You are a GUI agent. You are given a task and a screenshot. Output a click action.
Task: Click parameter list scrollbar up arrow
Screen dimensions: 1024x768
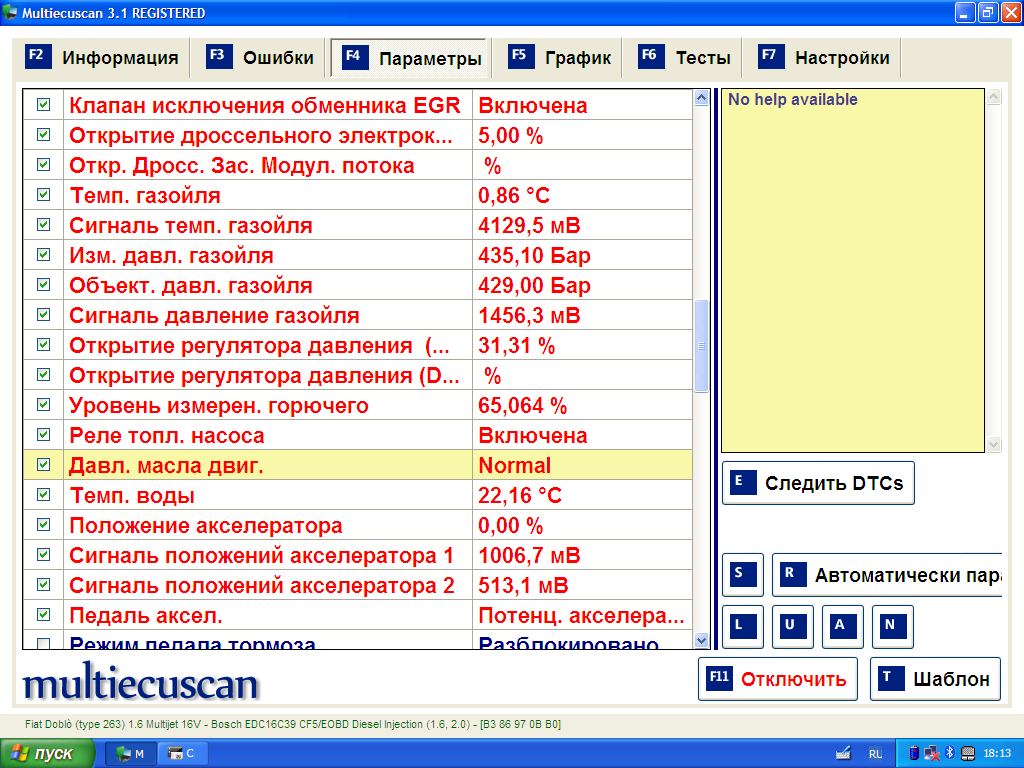[701, 98]
